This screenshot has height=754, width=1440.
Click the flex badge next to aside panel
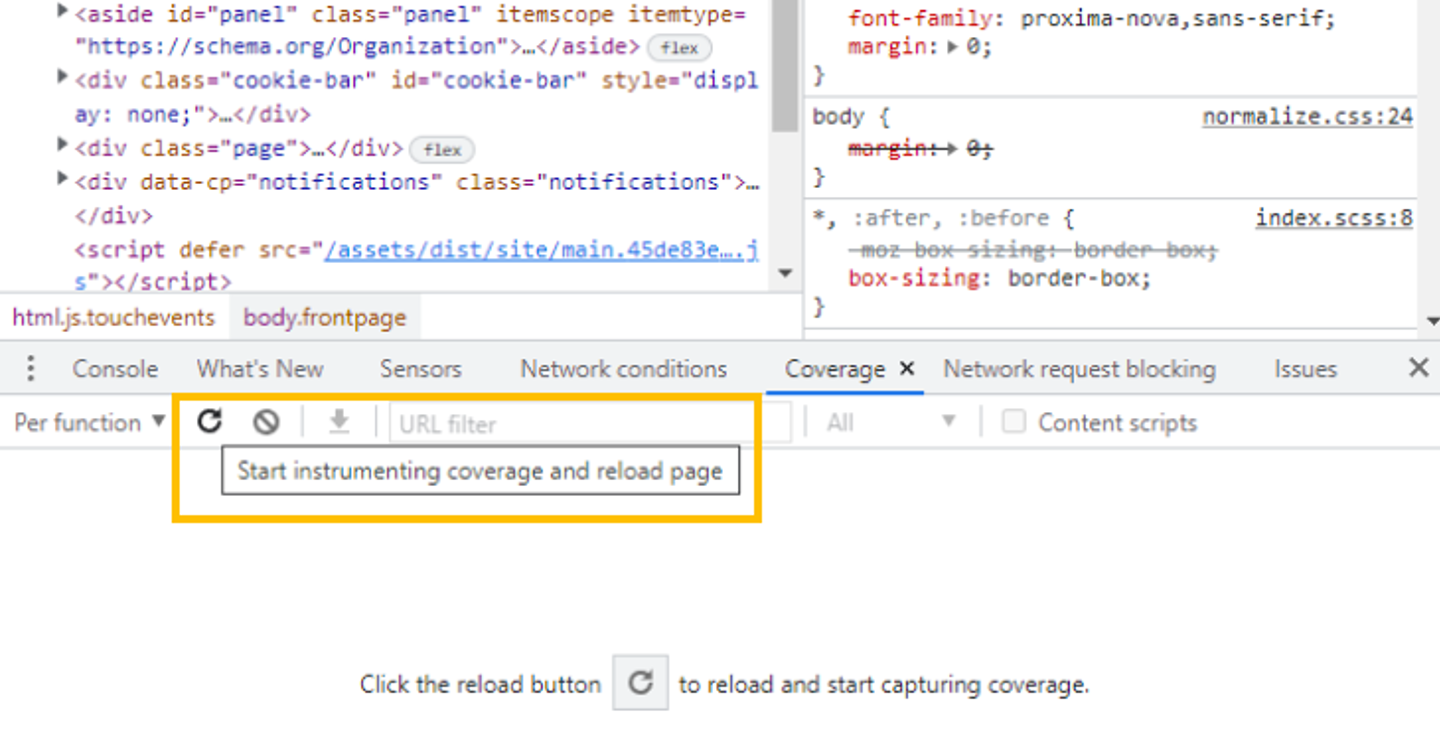coord(679,47)
